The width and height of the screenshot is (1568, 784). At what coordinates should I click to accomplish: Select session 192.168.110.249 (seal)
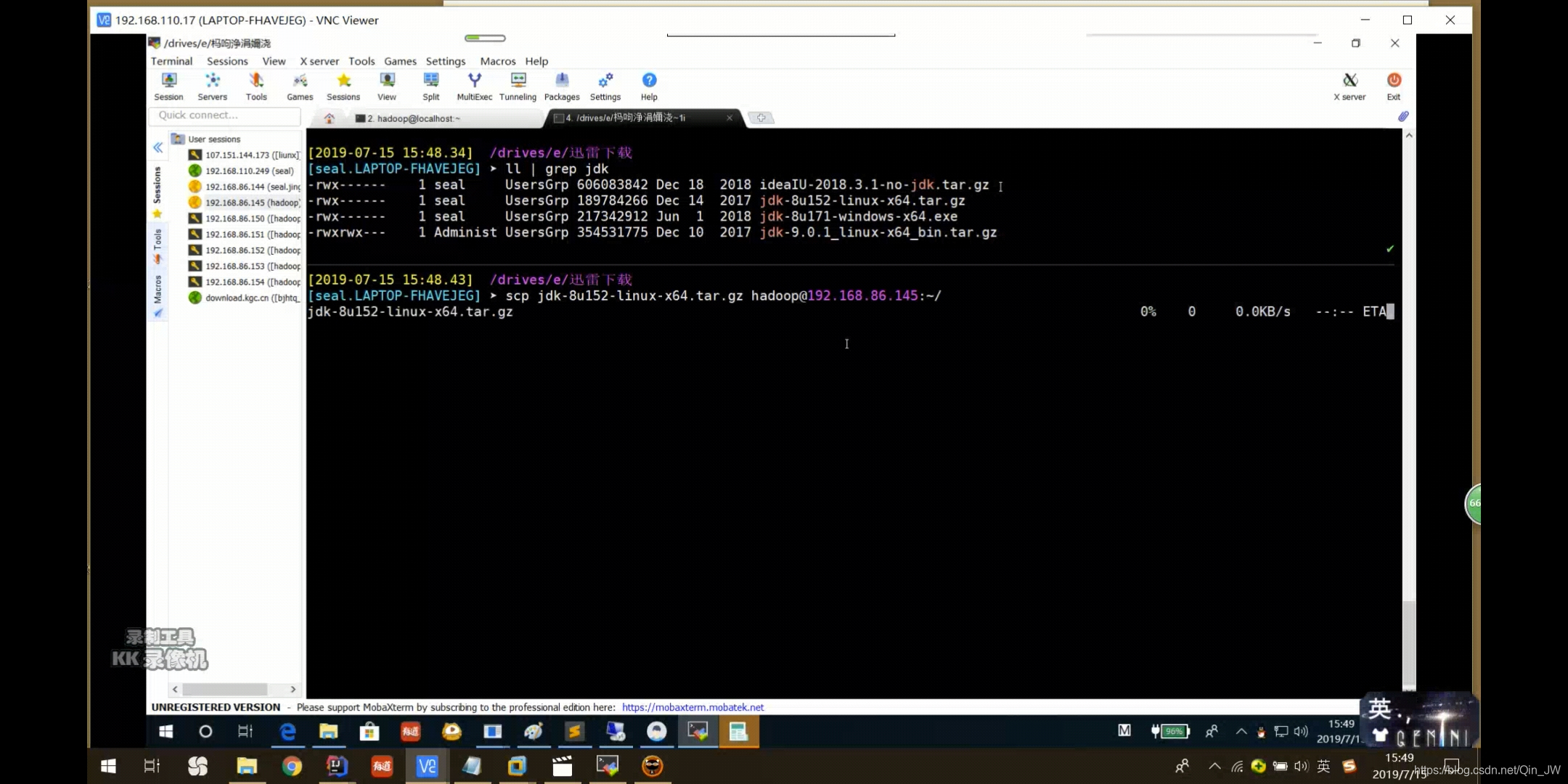click(242, 171)
